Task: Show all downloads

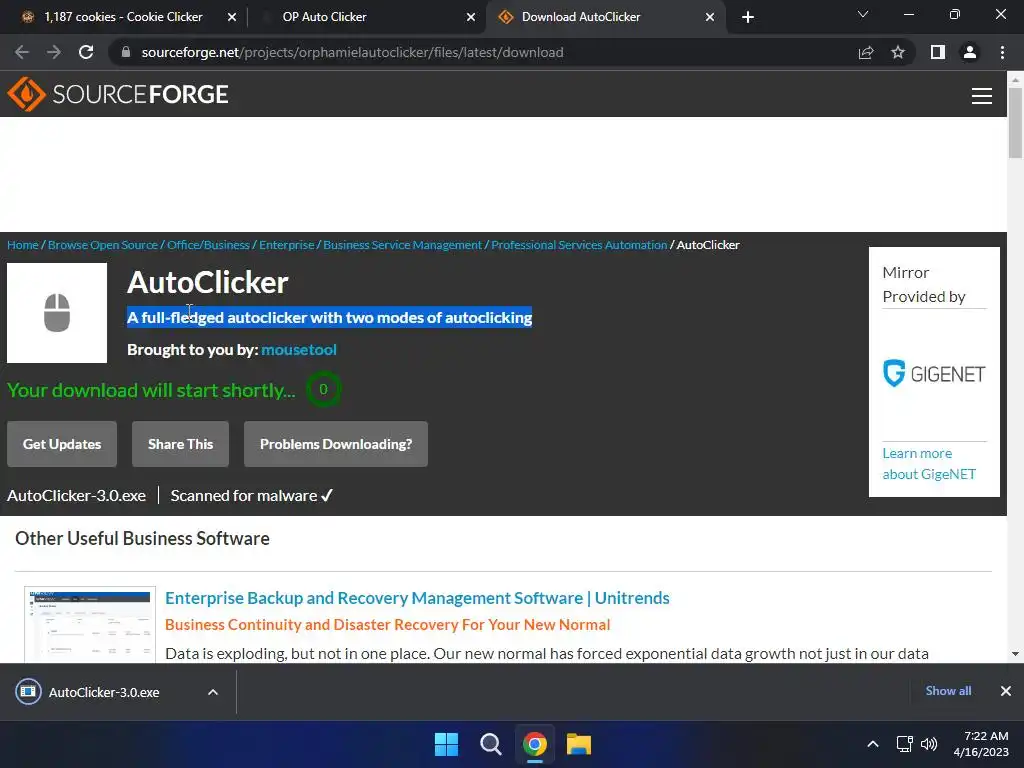Action: pos(948,691)
